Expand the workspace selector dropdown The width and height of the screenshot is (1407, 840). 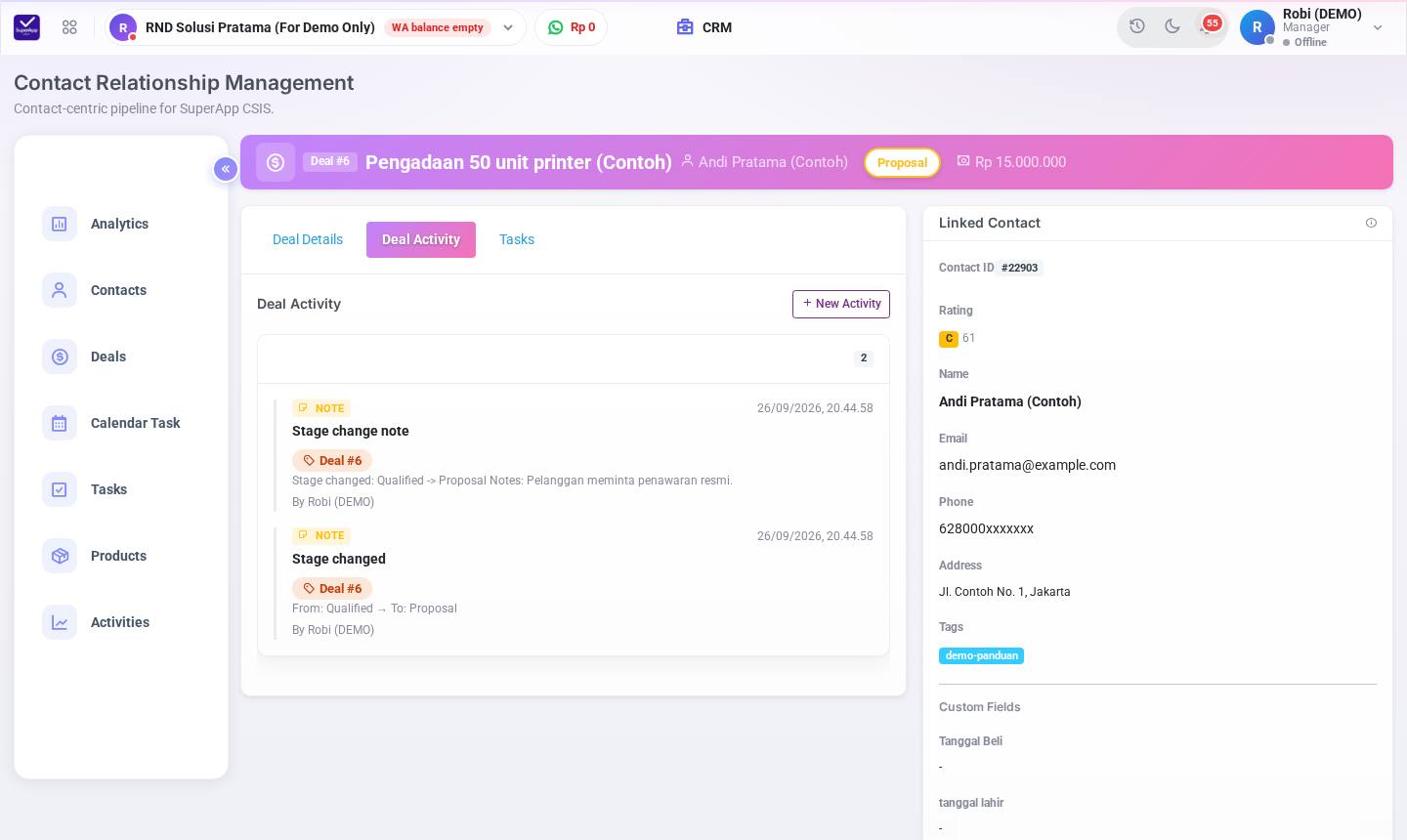click(508, 27)
